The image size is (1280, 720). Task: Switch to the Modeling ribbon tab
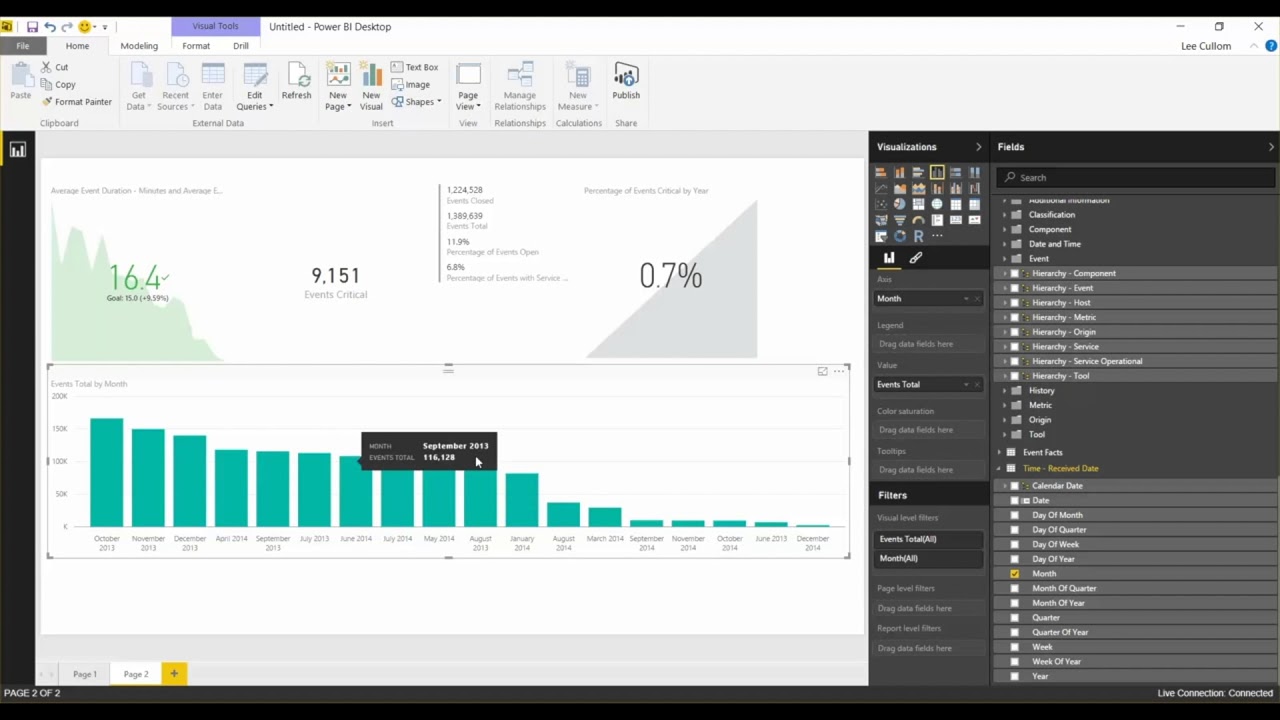139,46
